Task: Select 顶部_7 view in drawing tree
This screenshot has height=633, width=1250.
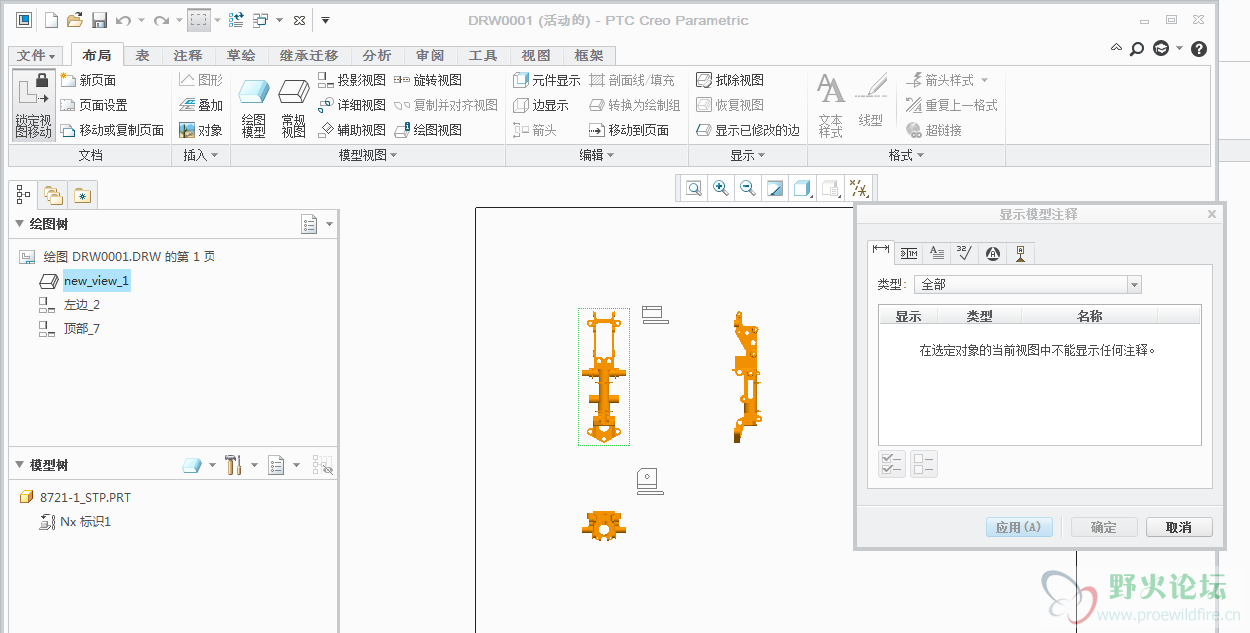Action: pos(82,329)
